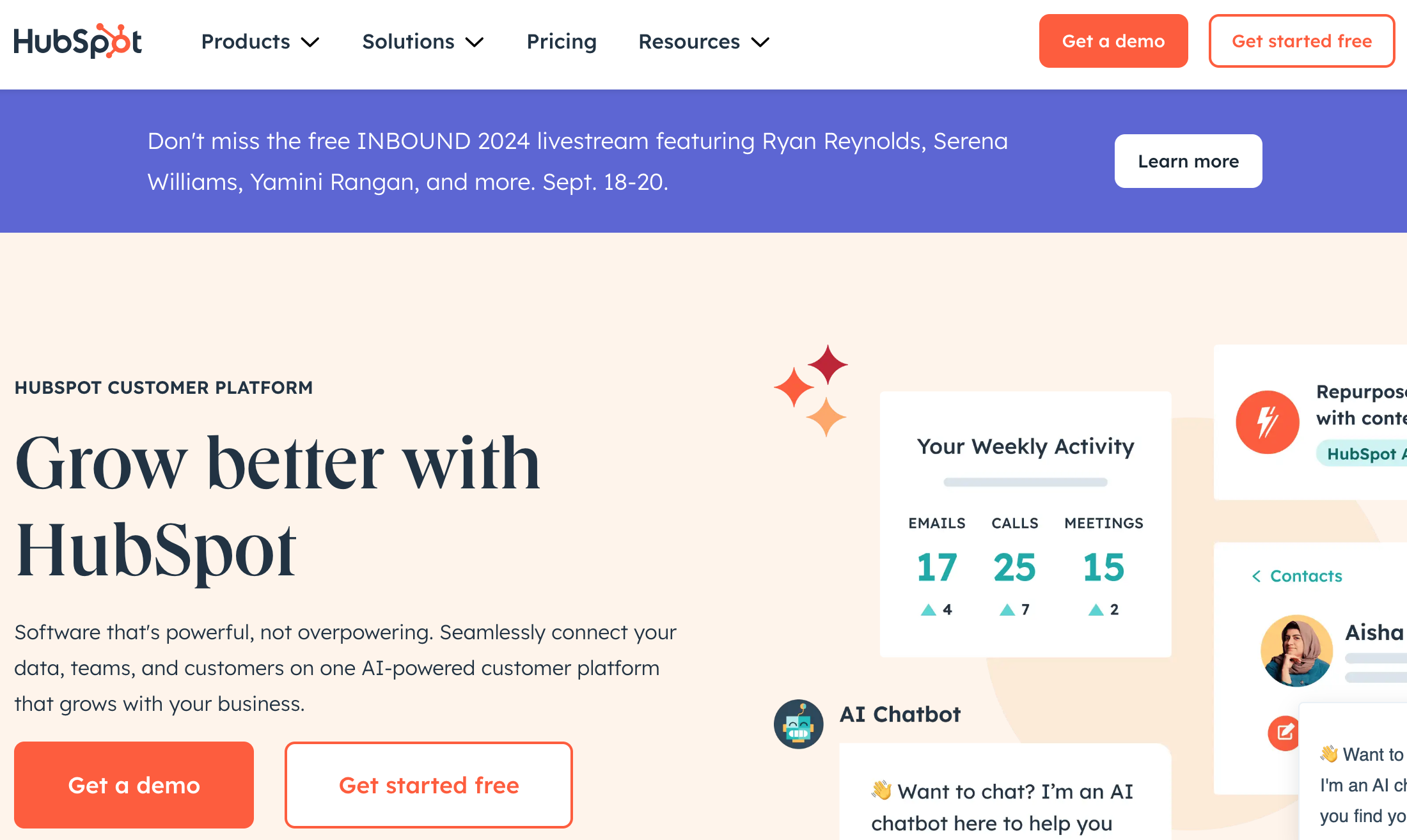Viewport: 1407px width, 840px height.
Task: Click the orange edit pencil icon
Action: [1284, 733]
